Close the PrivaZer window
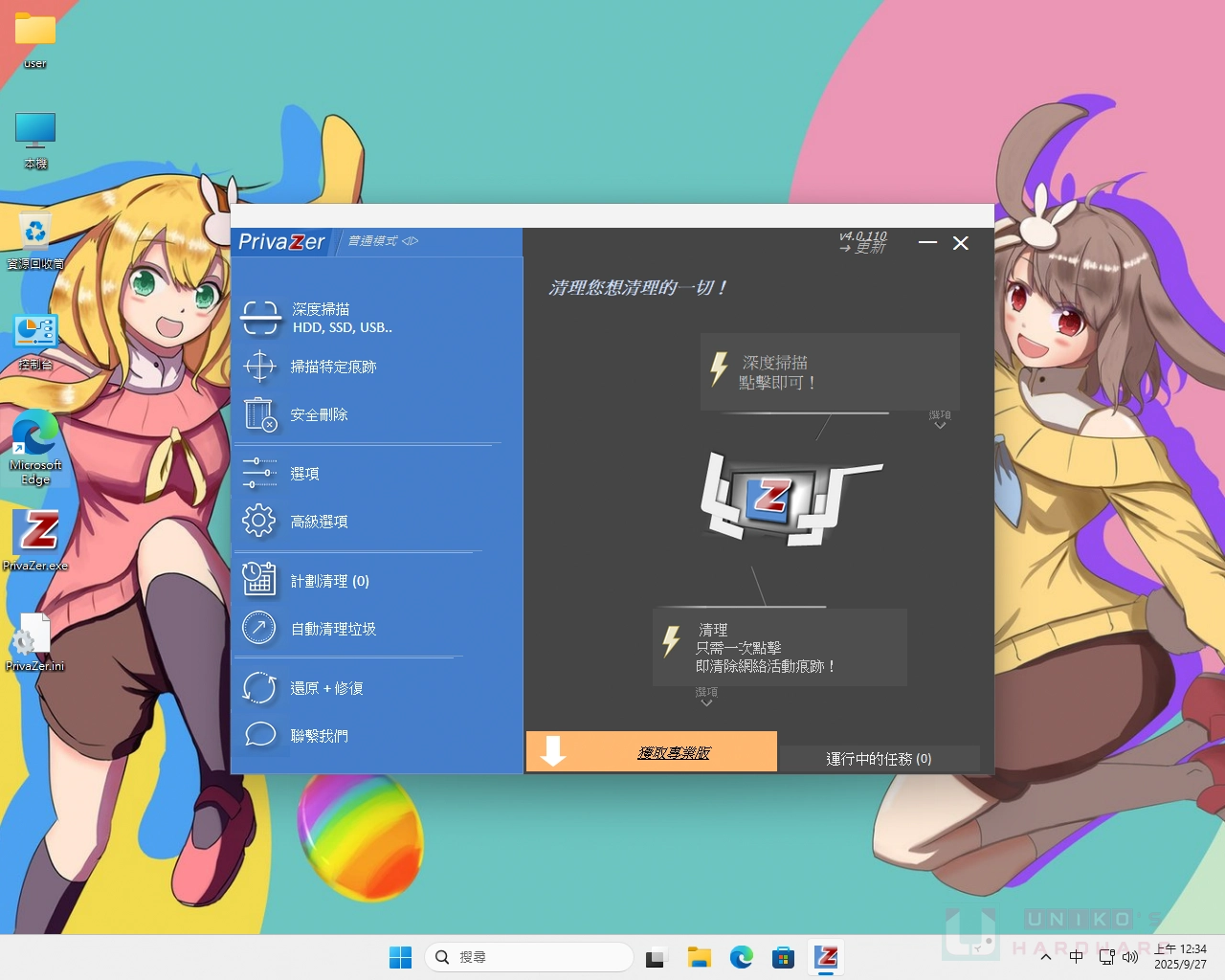Screen dimensions: 1225x980 pyautogui.click(x=961, y=243)
